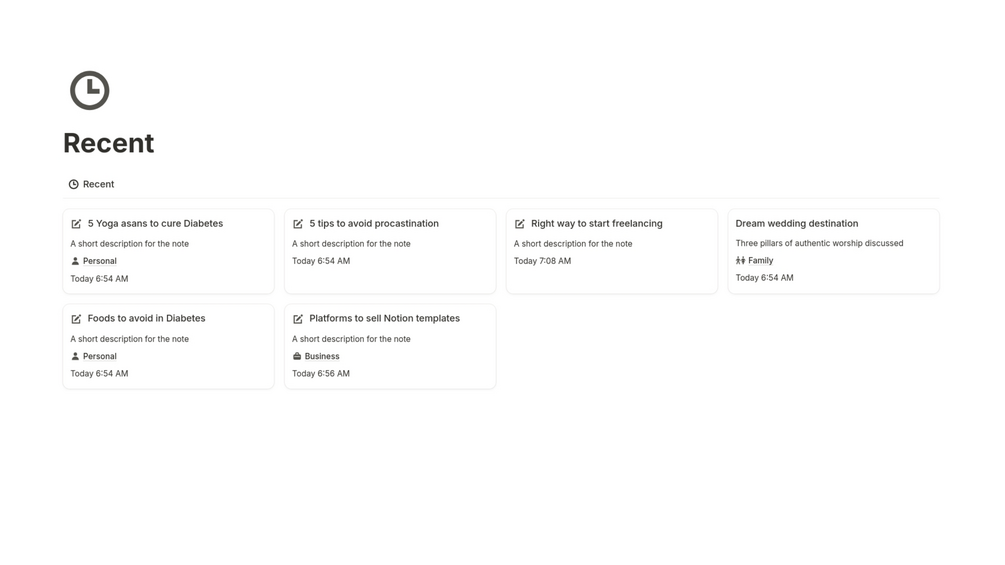Image resolution: width=1005 pixels, height=565 pixels.
Task: Select the Family tag label
Action: tap(760, 260)
